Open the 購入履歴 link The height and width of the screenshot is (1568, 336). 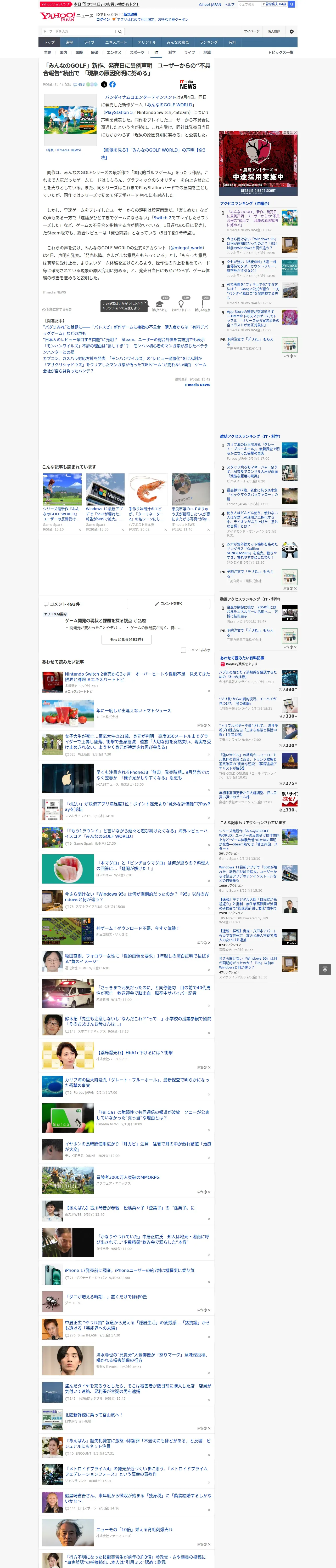coord(274,32)
